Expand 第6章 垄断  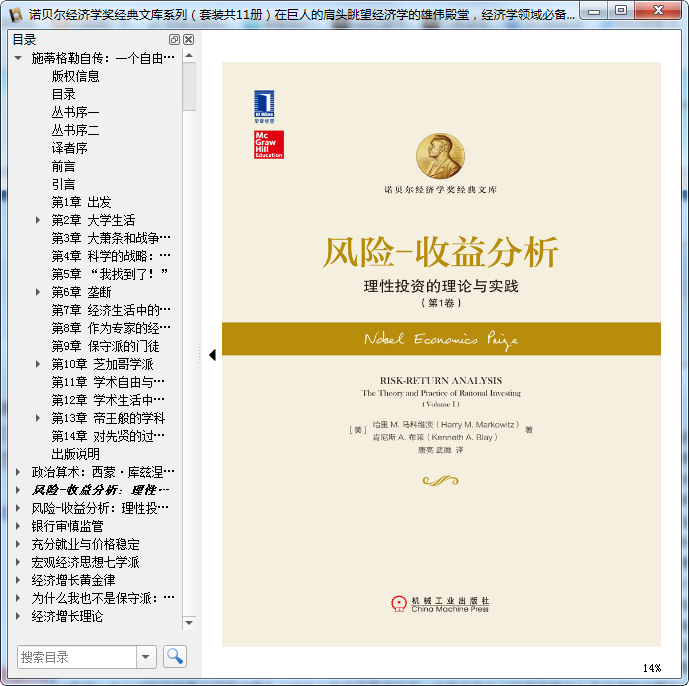tap(38, 292)
